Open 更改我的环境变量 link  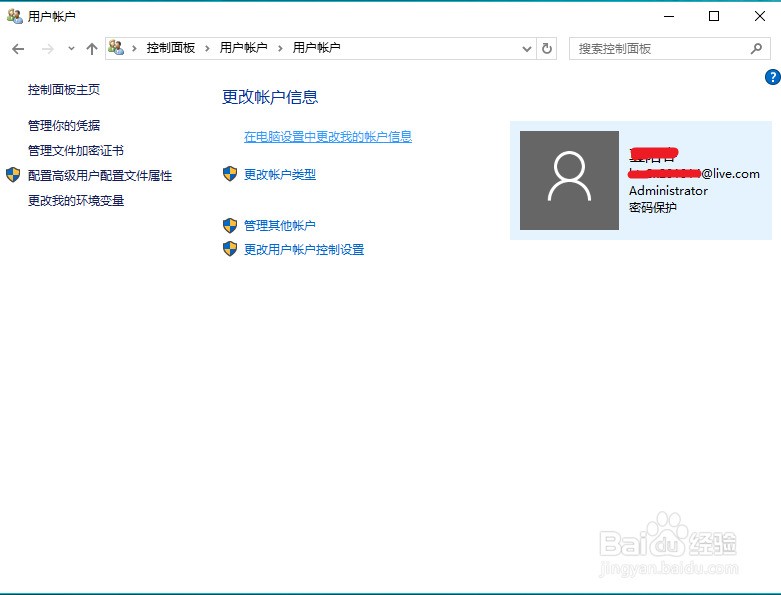(76, 201)
